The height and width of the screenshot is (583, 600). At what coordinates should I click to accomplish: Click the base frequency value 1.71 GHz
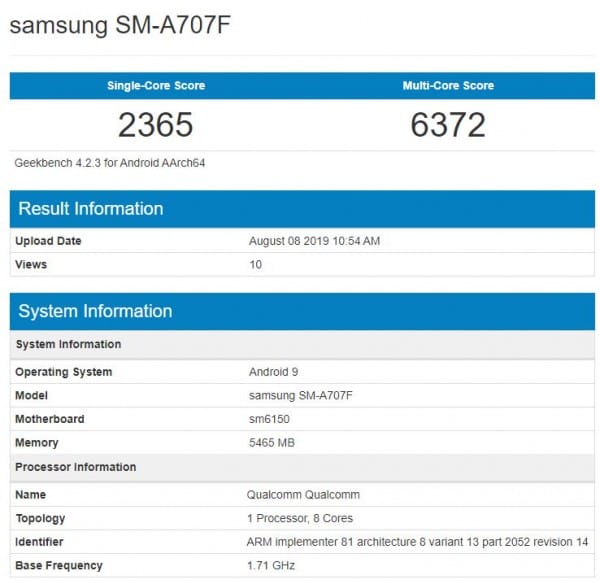click(272, 566)
